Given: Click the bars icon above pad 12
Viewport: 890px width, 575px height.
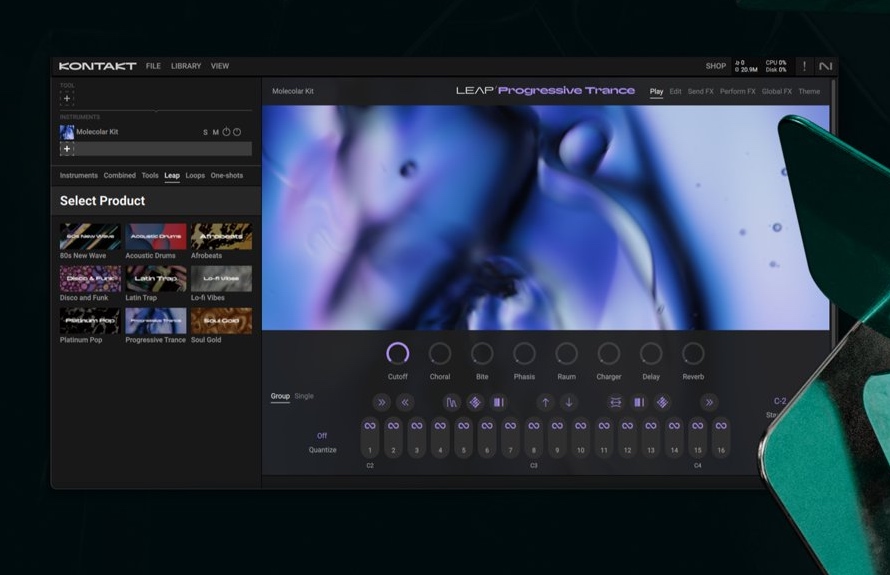Looking at the screenshot, I should (639, 402).
